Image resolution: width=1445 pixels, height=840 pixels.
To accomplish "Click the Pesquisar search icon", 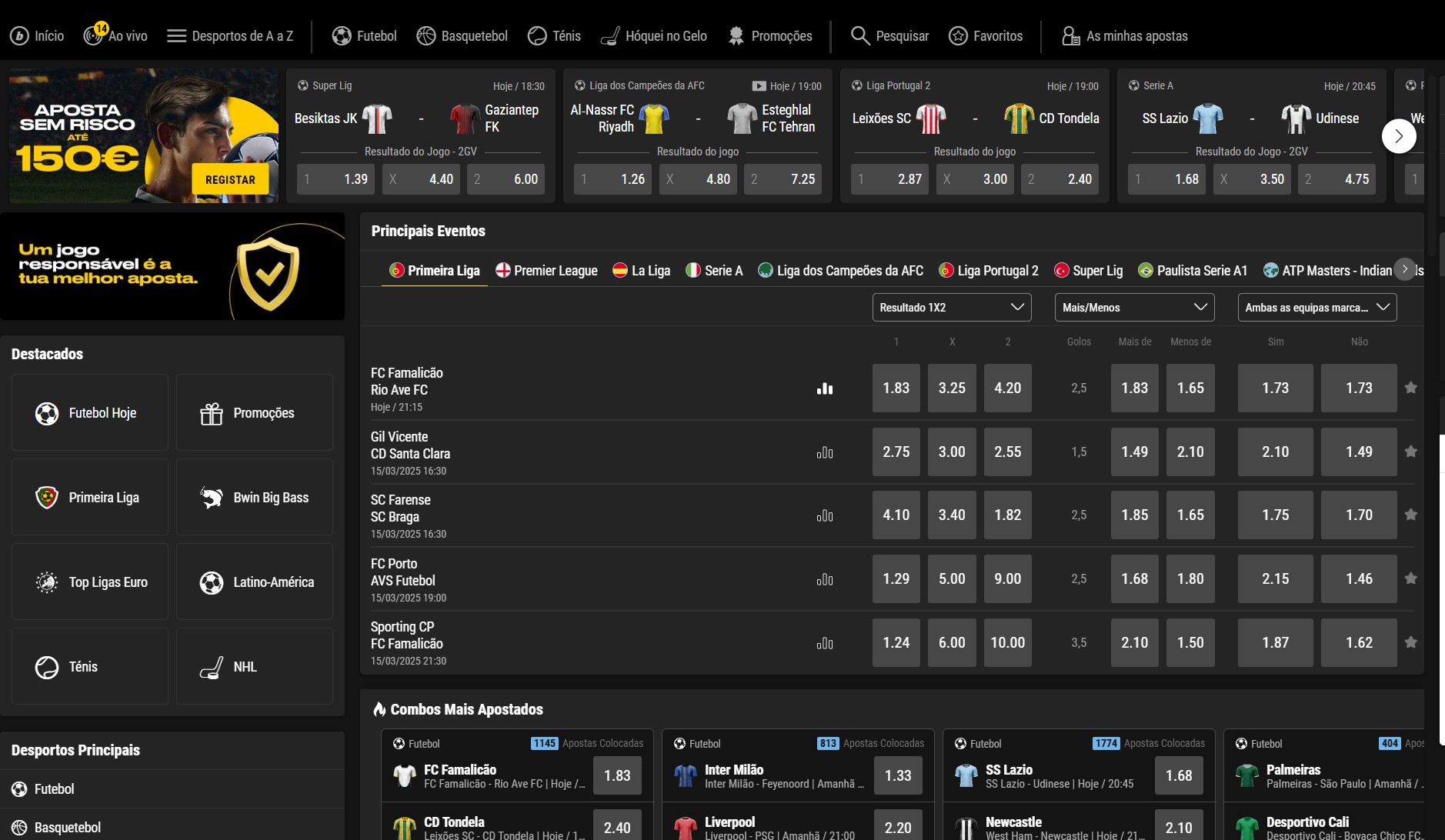I will pyautogui.click(x=890, y=36).
